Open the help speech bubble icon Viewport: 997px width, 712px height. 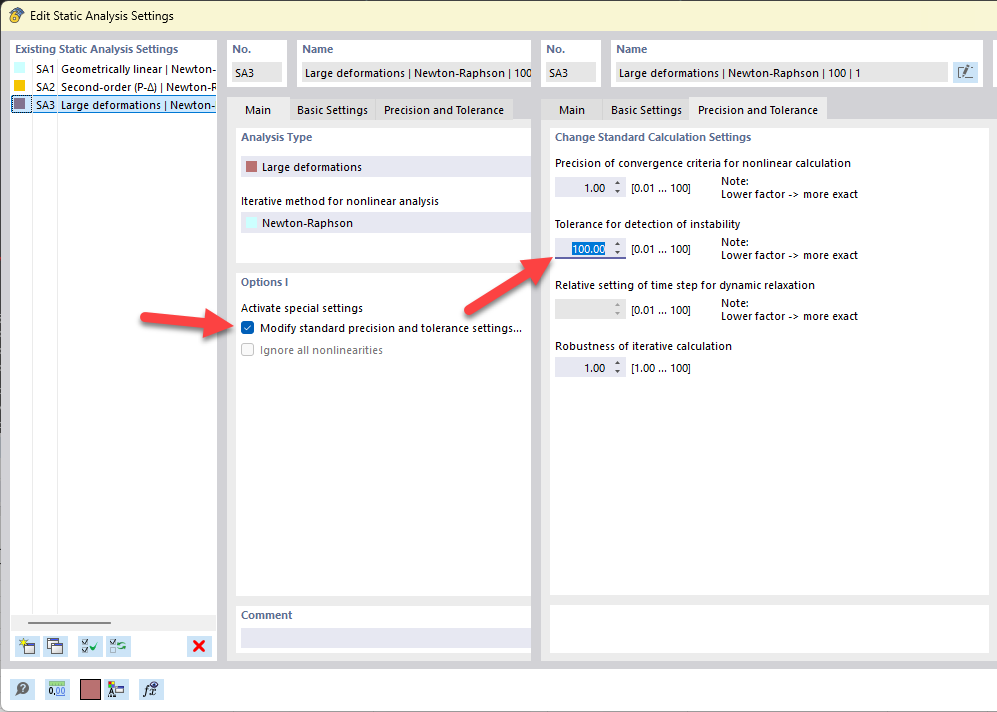tap(22, 689)
